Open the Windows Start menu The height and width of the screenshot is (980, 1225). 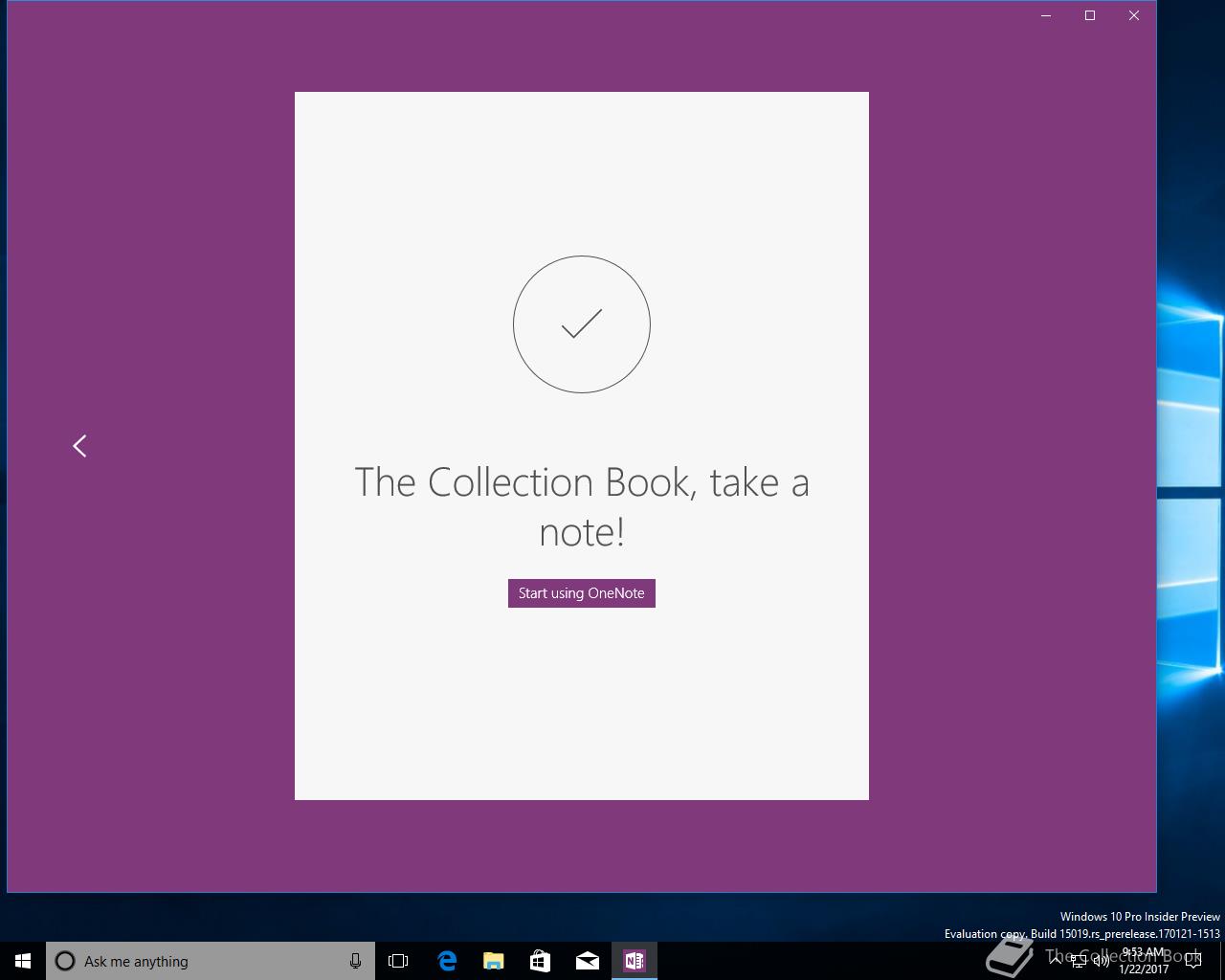coord(23,961)
